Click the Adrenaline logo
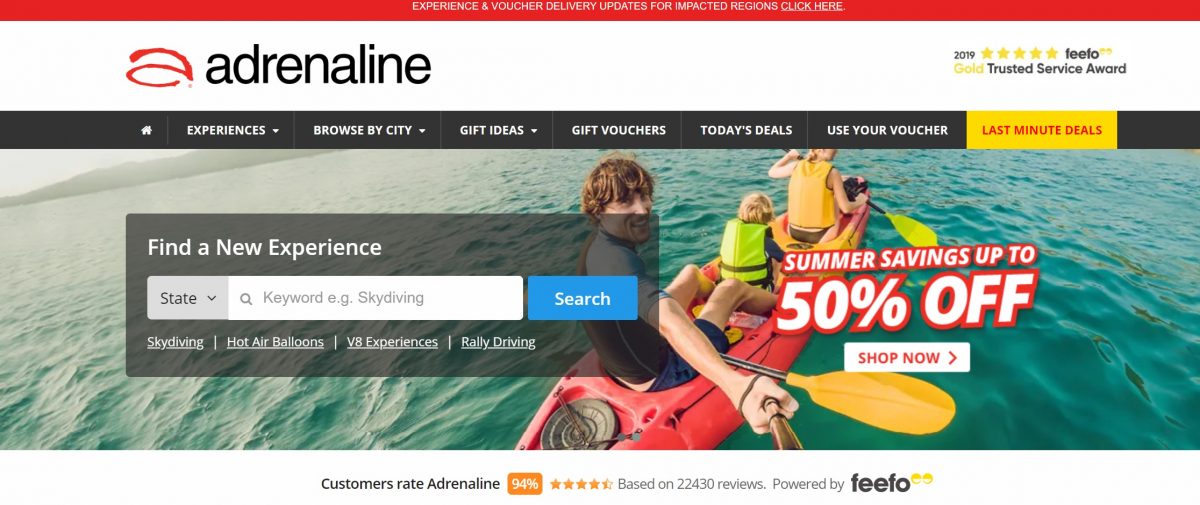 279,66
